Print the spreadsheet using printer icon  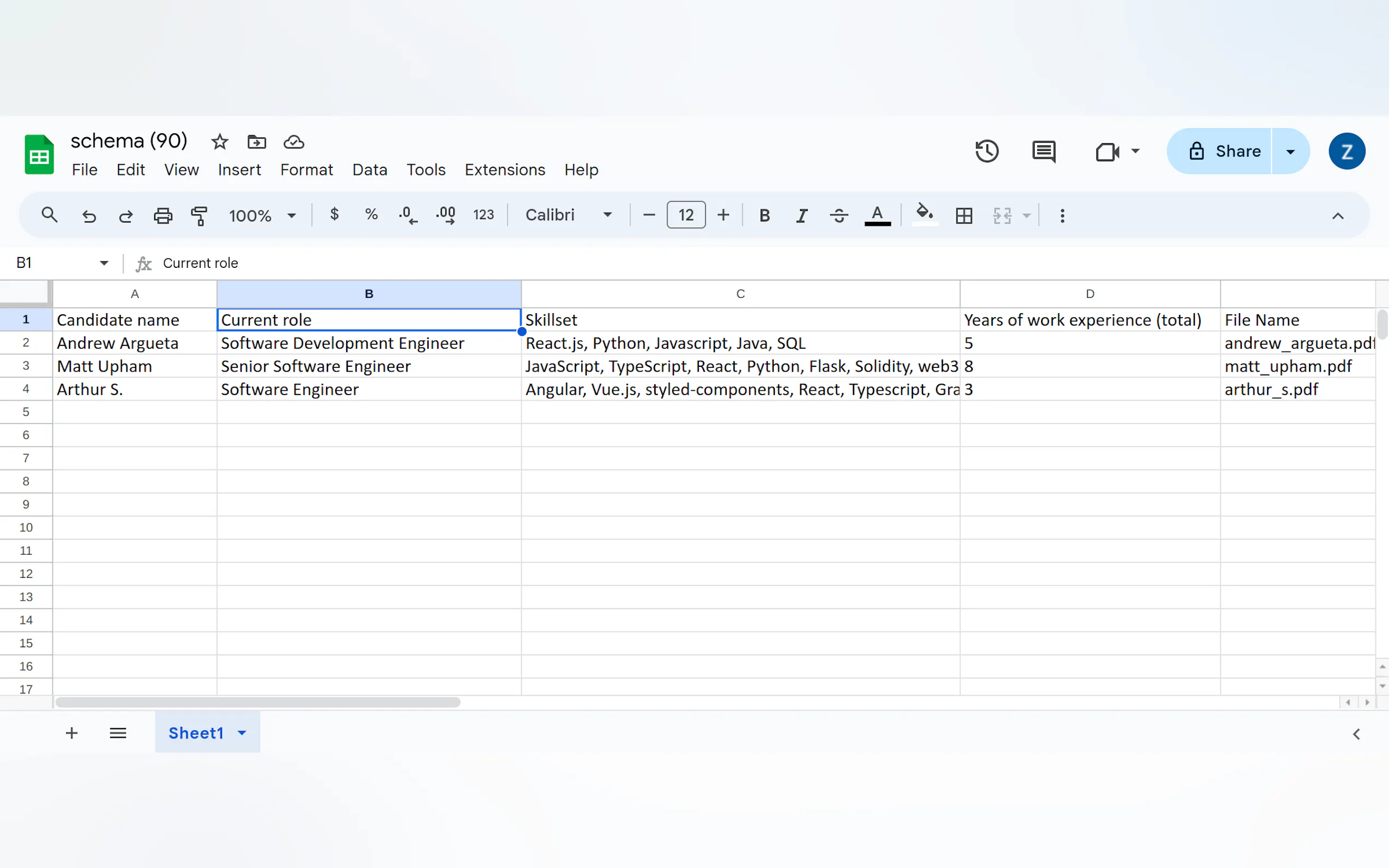tap(162, 216)
